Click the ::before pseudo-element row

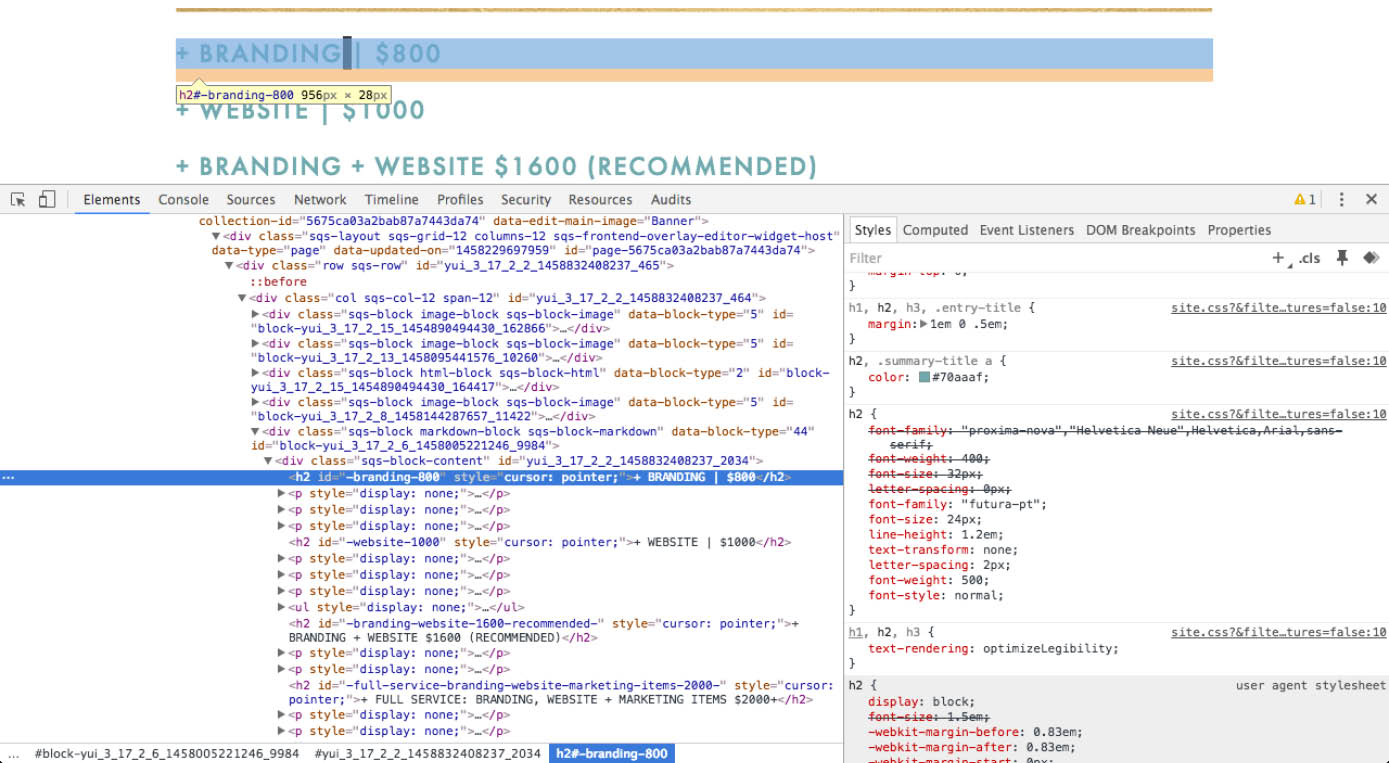[278, 282]
